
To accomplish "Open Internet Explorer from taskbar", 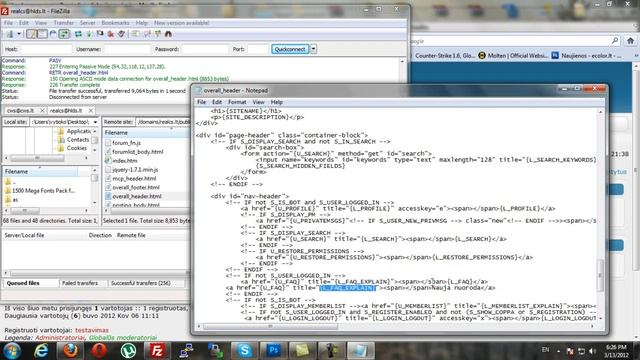I will (41, 351).
